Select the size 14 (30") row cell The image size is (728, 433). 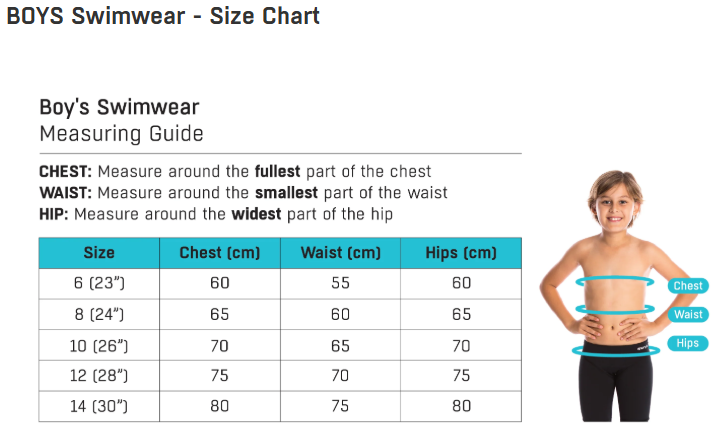[x=99, y=407]
